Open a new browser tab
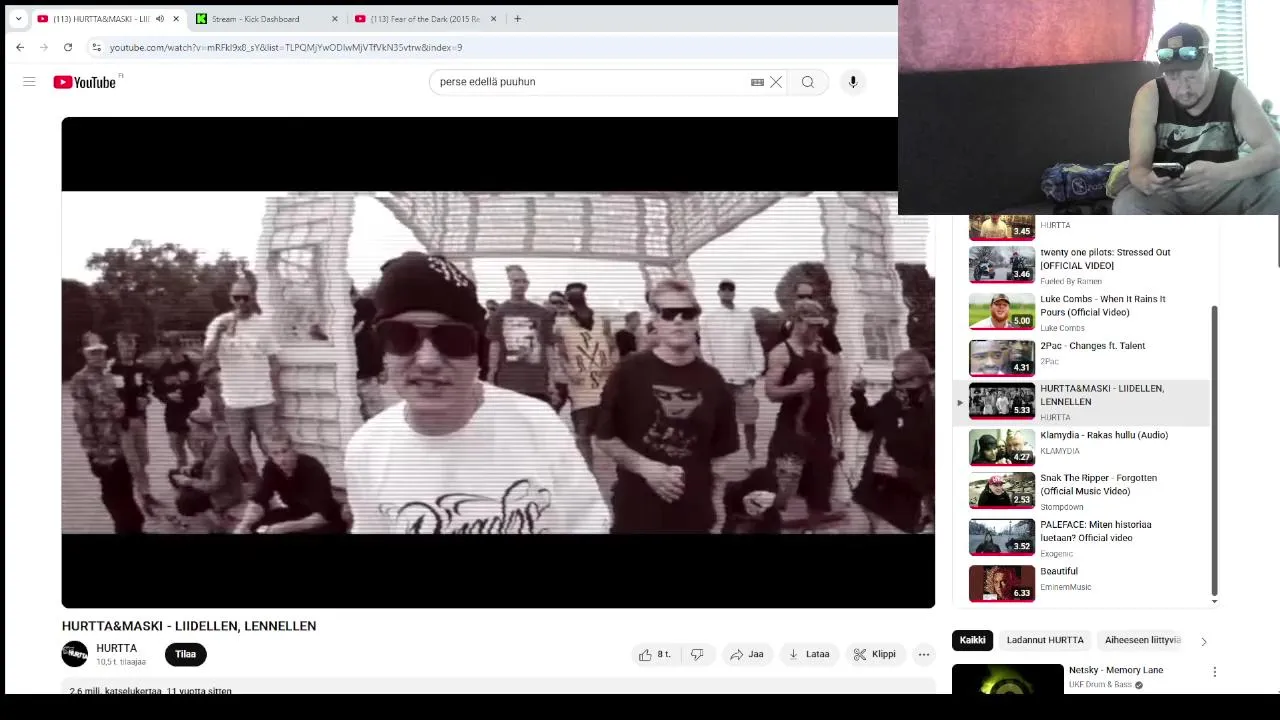 tap(517, 19)
